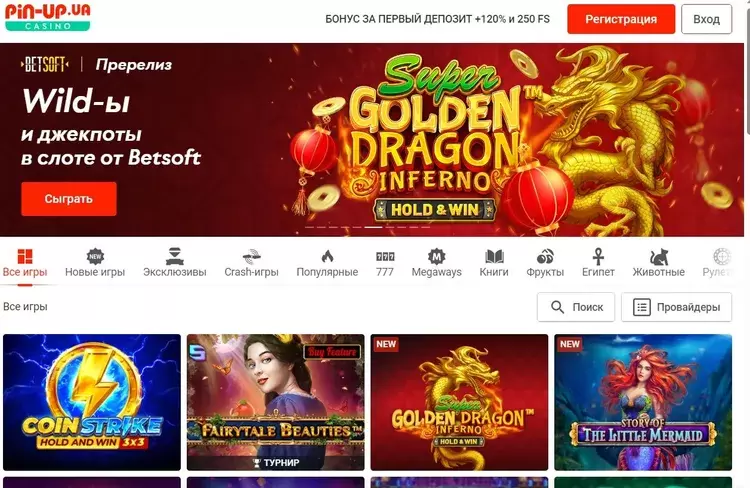This screenshot has height=488, width=750.
Task: Open the Story of The Little Mermaid game
Action: 643,402
